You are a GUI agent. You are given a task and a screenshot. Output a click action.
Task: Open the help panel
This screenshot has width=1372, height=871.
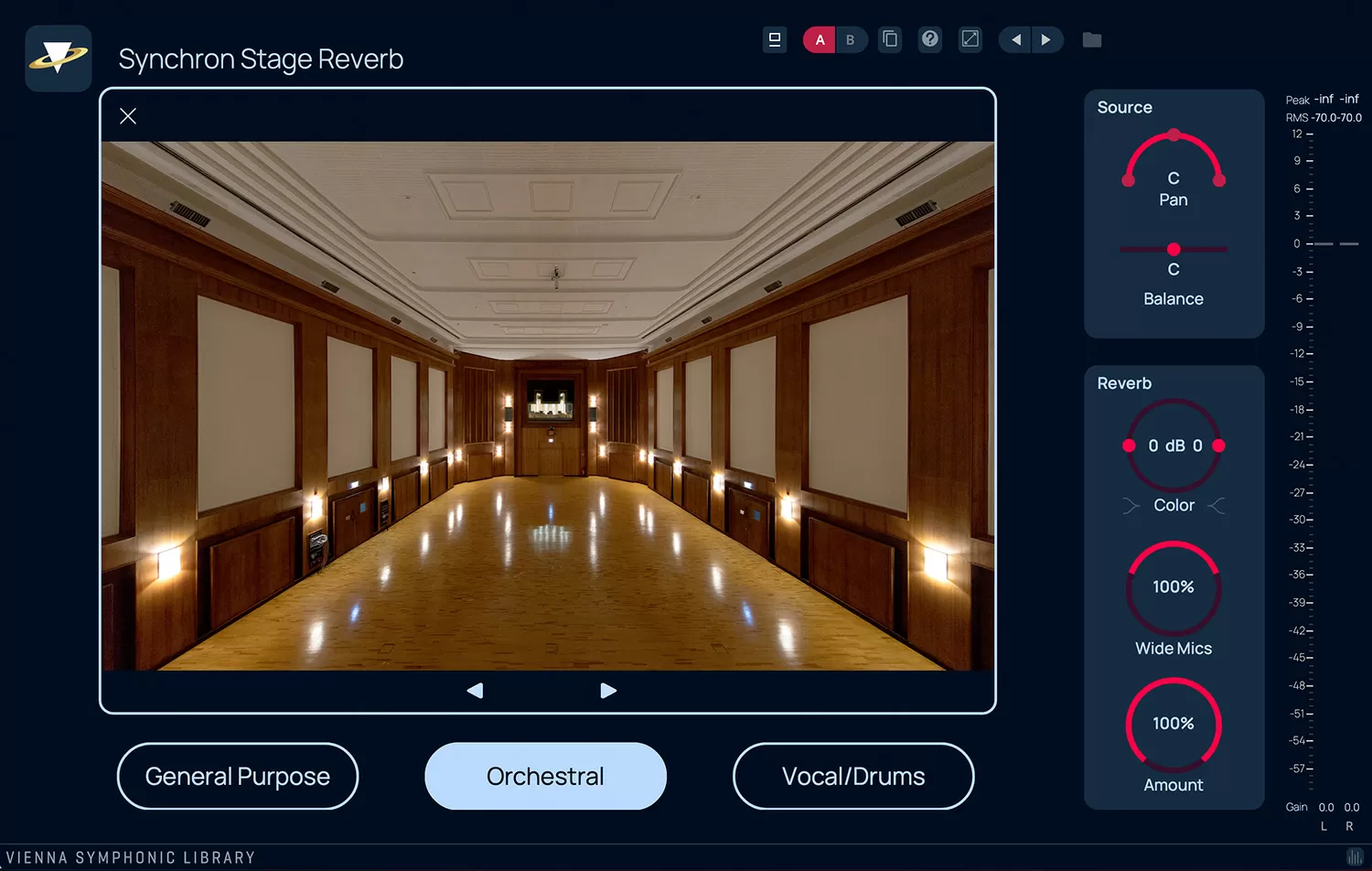[x=929, y=39]
